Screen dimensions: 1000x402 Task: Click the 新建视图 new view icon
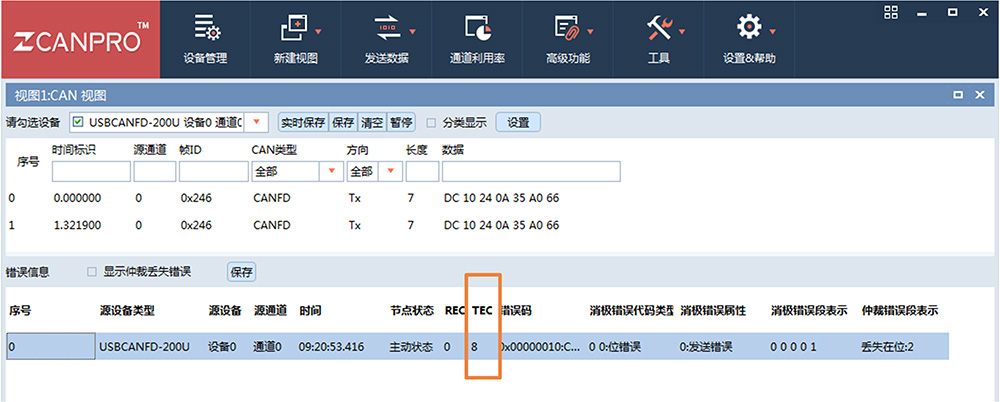[295, 28]
